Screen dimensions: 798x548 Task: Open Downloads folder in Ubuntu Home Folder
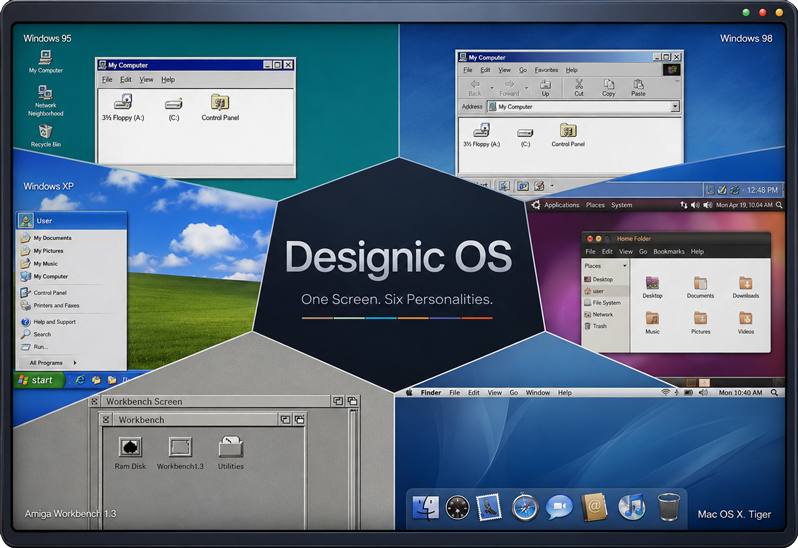[746, 287]
